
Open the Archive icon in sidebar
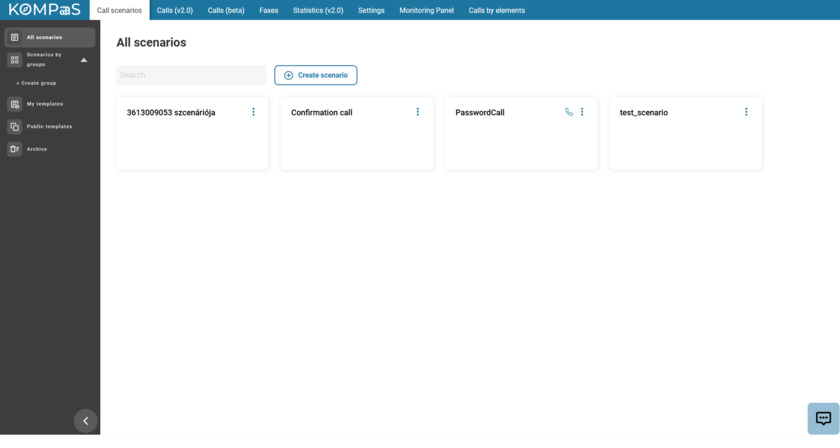point(14,149)
